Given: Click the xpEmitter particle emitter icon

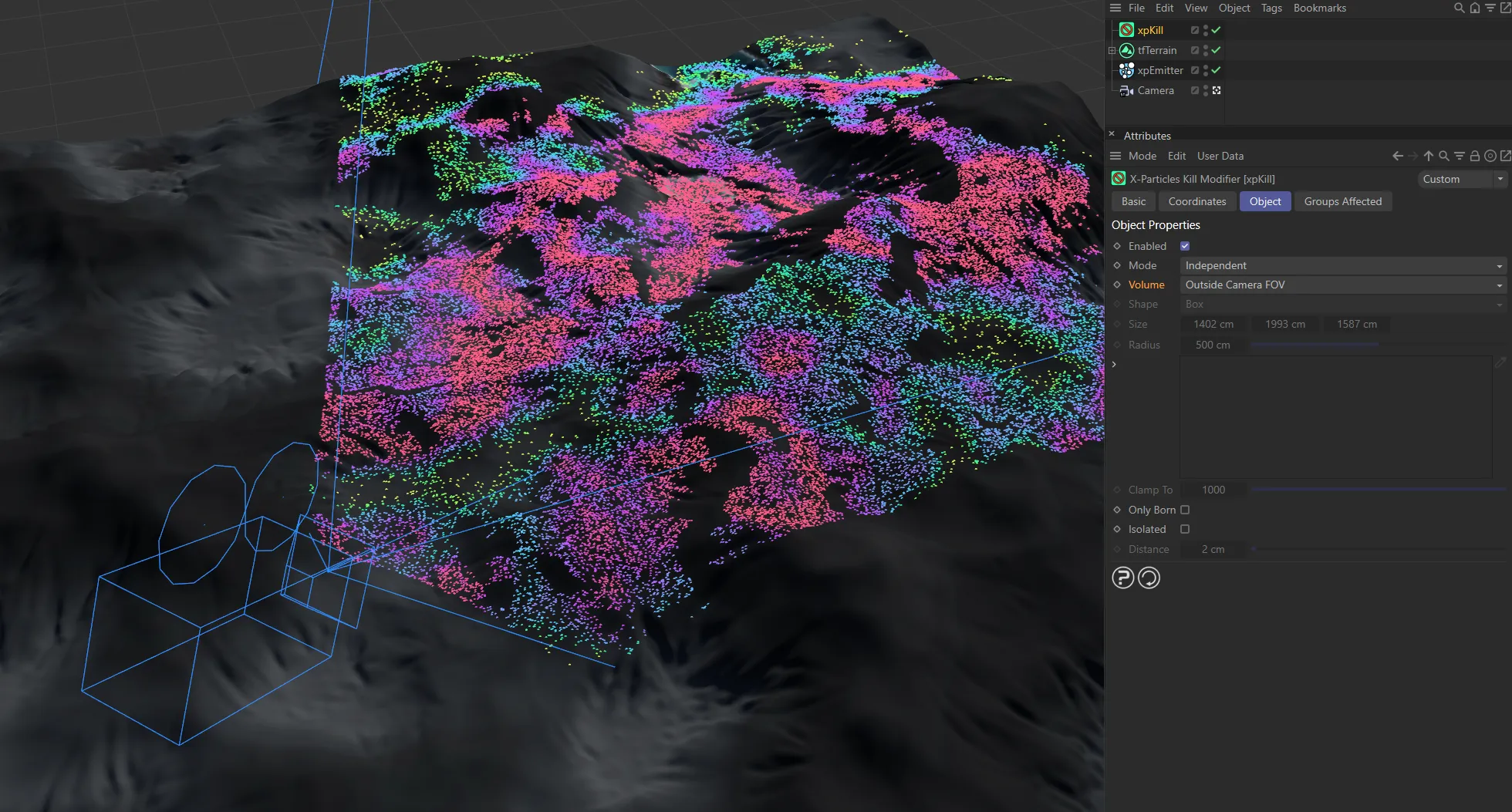Looking at the screenshot, I should pos(1126,70).
